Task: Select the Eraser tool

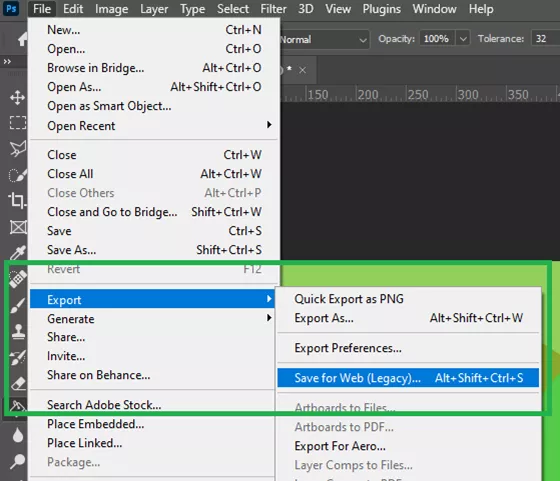Action: [x=18, y=384]
